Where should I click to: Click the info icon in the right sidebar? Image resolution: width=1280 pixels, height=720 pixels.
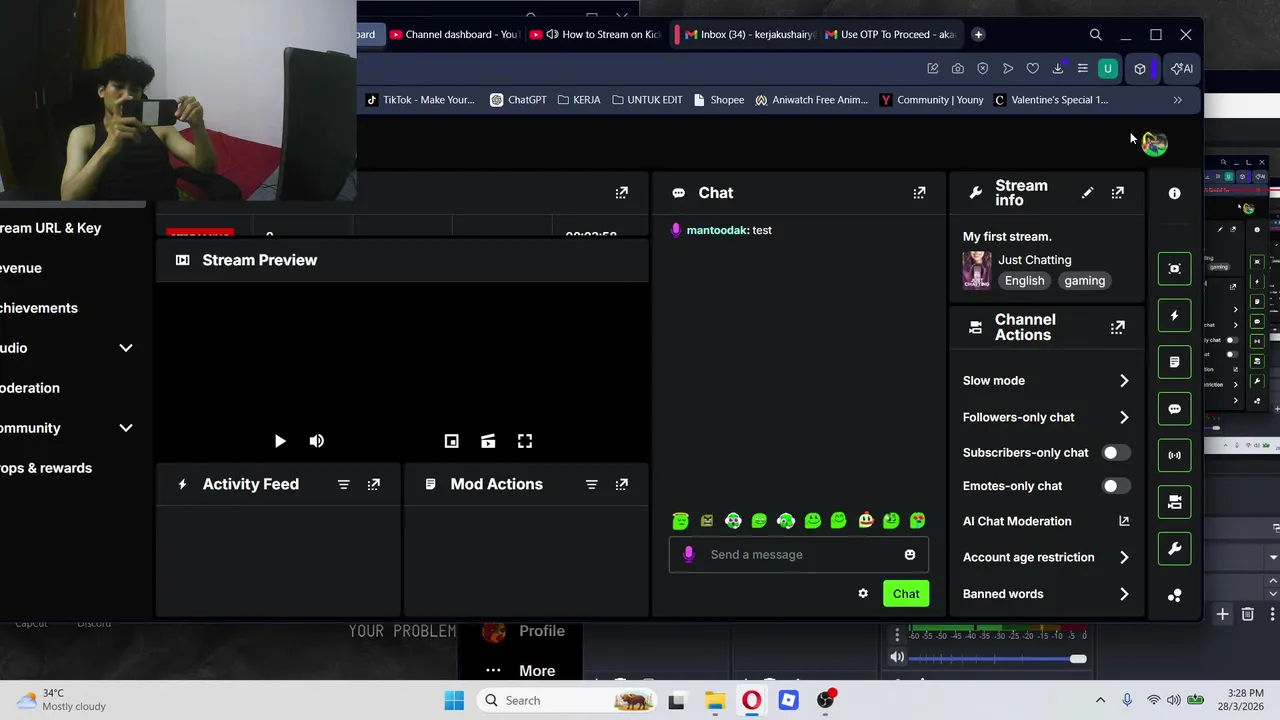click(x=1174, y=193)
